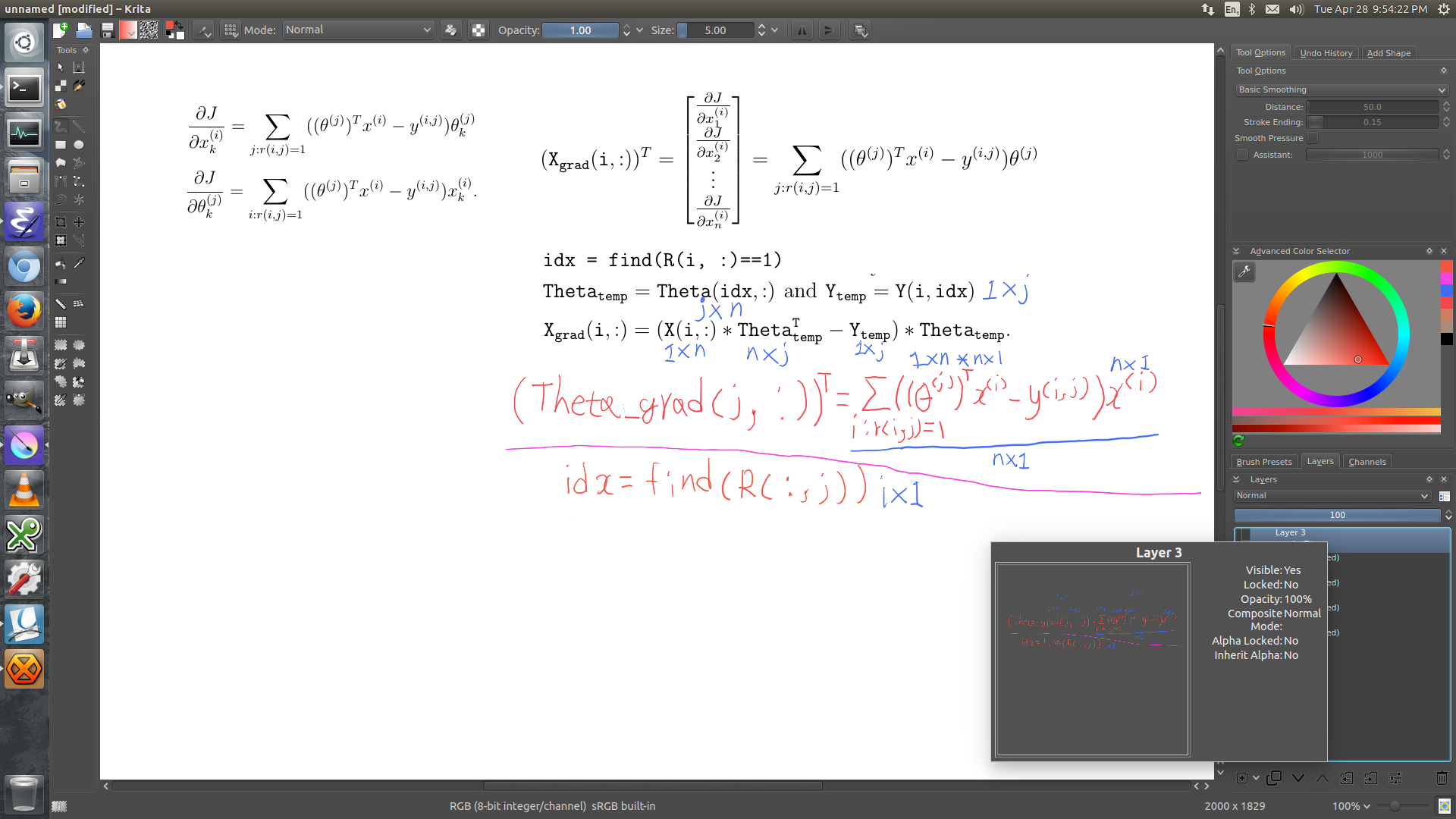Select the Move layer tool
The image size is (1456, 819).
[x=79, y=222]
